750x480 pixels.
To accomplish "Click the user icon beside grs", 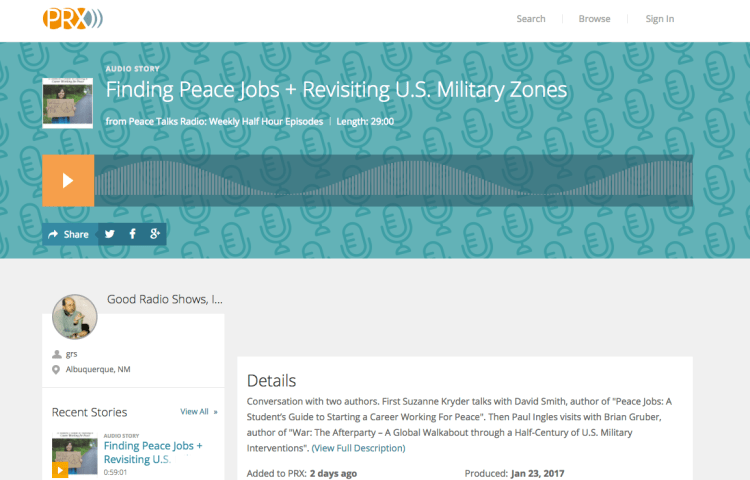I will (x=56, y=354).
